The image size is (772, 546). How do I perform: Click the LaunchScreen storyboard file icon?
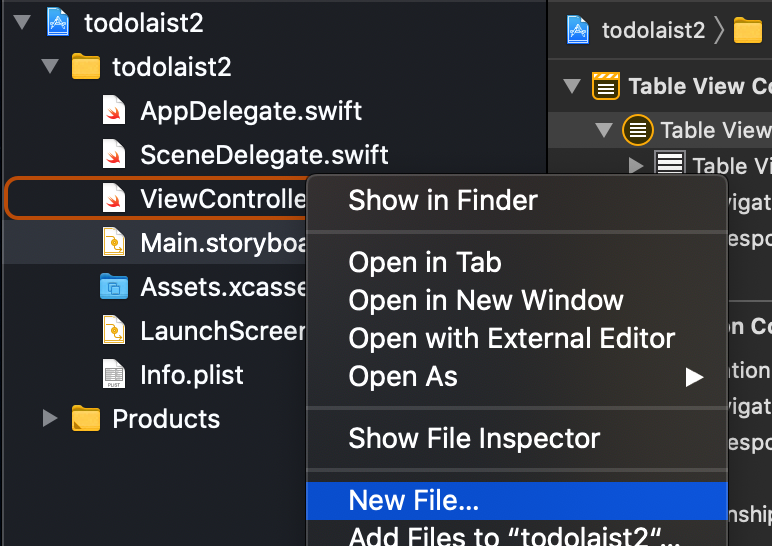coord(114,331)
